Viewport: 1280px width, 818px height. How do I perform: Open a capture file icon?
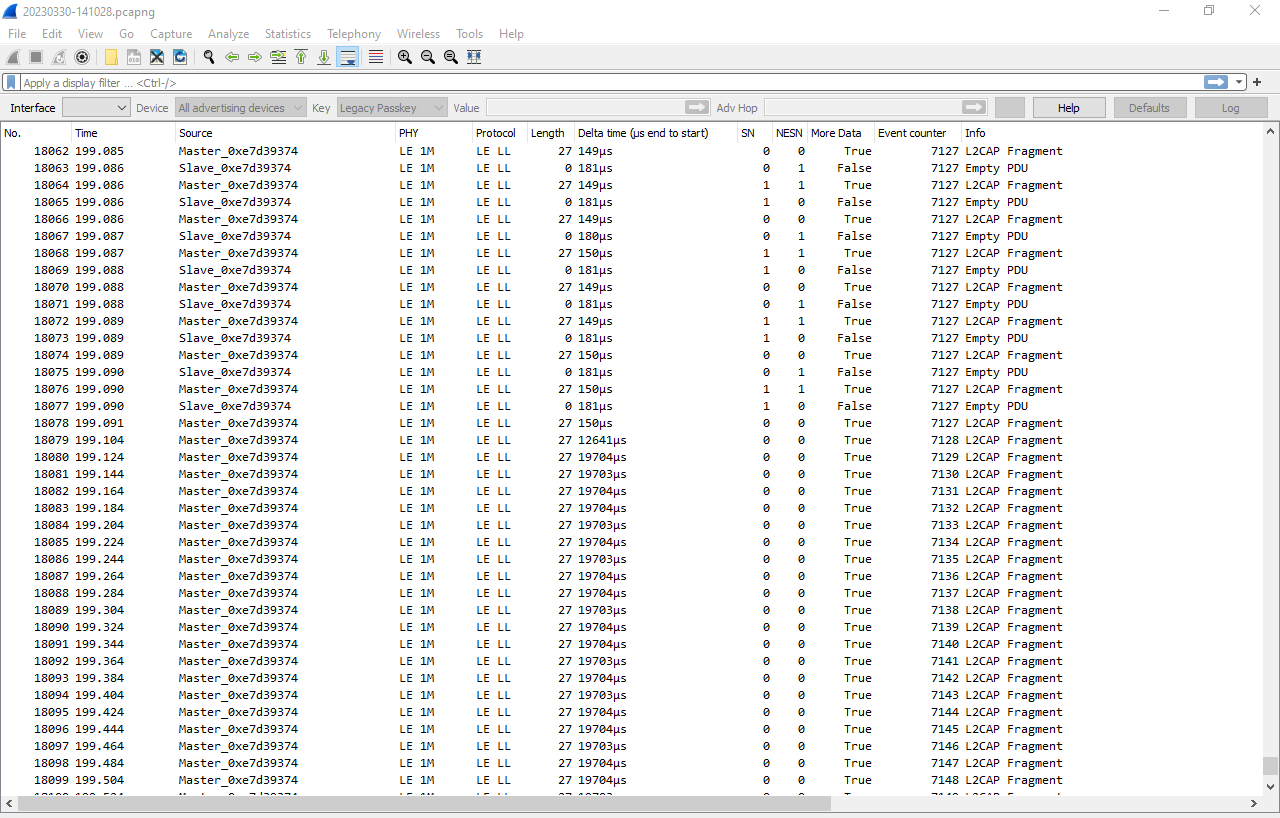click(111, 57)
